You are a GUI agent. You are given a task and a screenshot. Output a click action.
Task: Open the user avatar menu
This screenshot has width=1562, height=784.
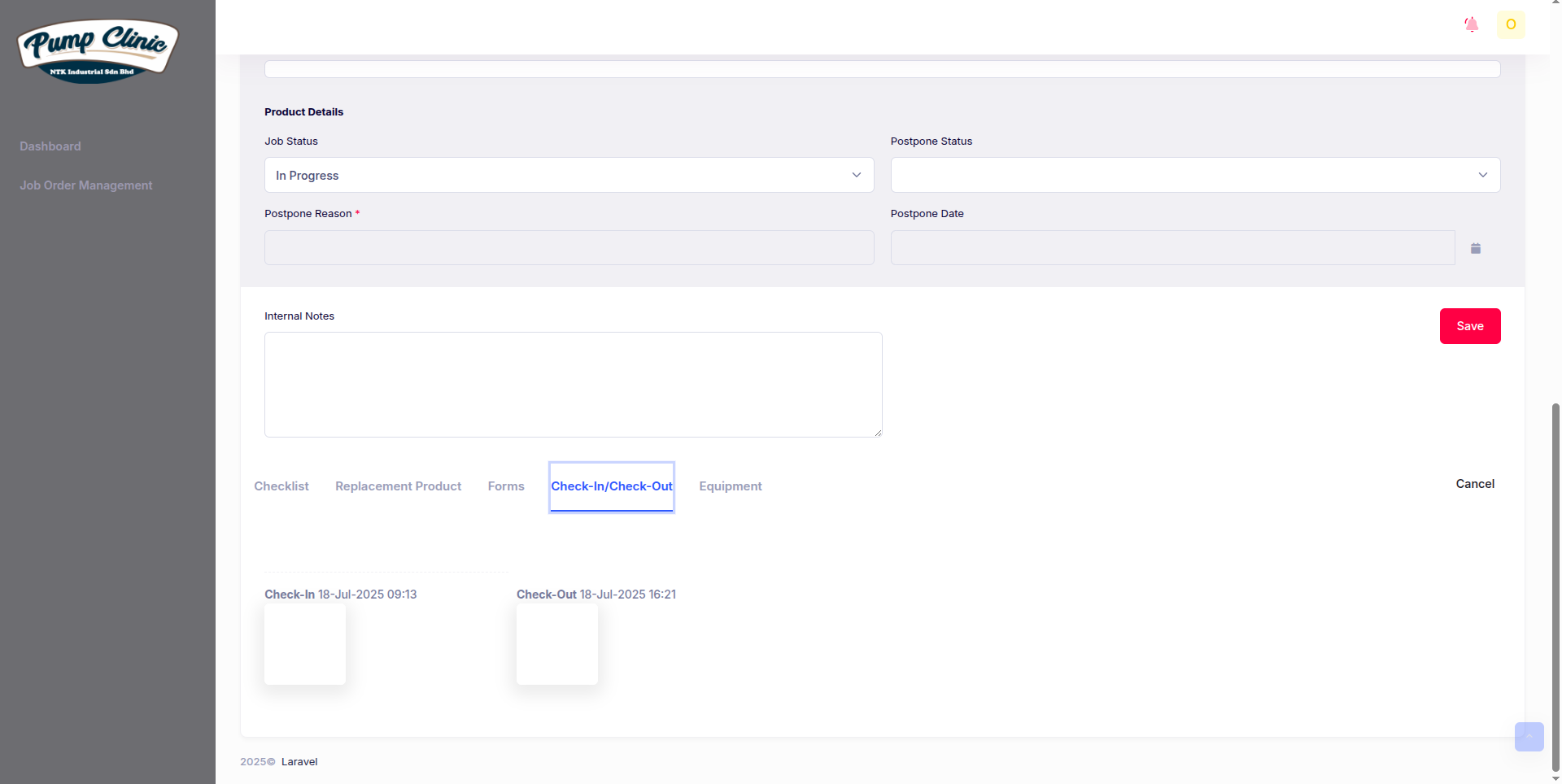(x=1511, y=24)
